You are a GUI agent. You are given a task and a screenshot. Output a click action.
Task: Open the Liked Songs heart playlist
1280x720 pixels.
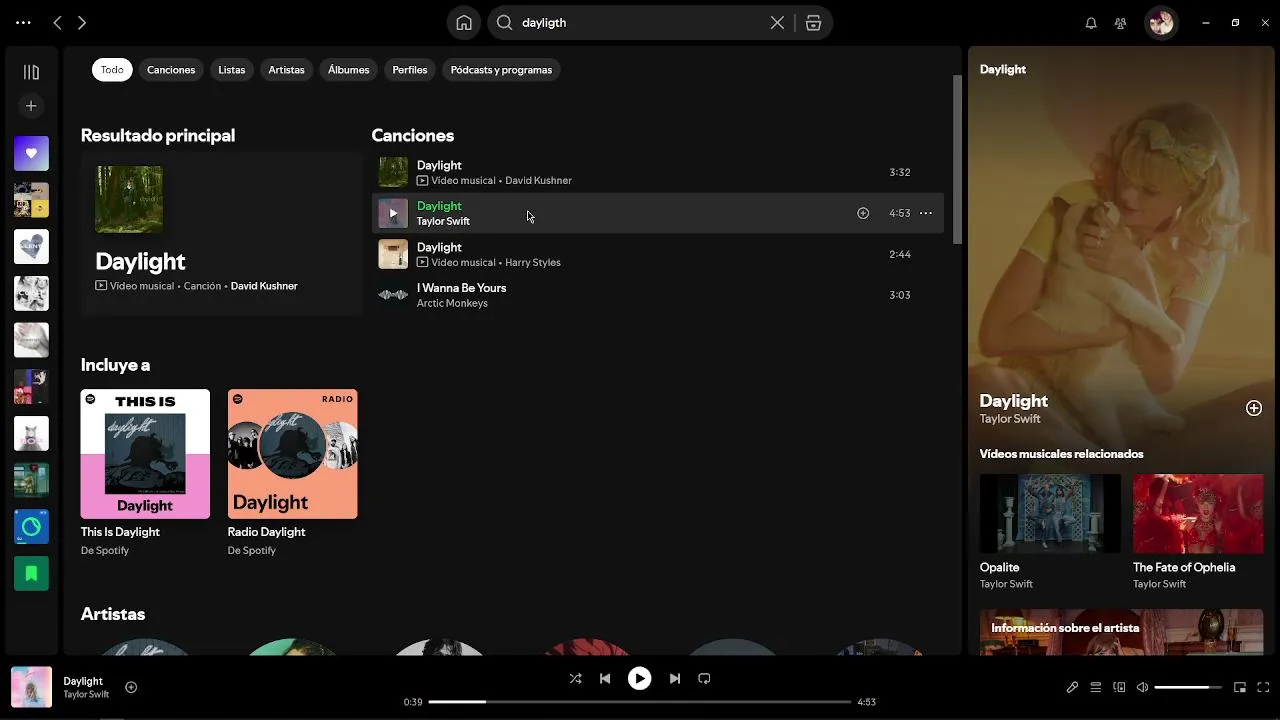pyautogui.click(x=31, y=153)
